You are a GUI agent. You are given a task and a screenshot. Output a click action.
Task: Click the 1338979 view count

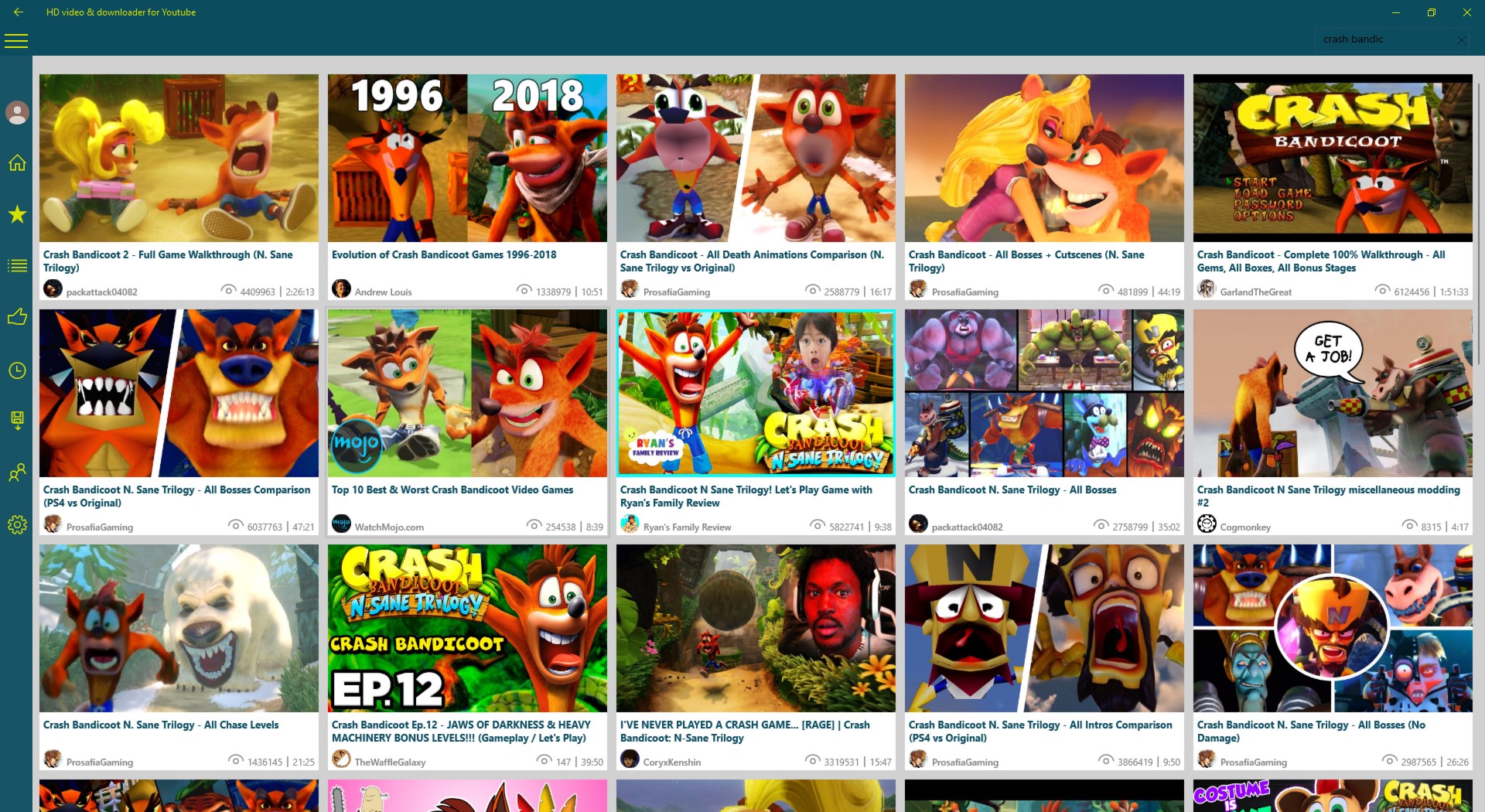click(554, 292)
